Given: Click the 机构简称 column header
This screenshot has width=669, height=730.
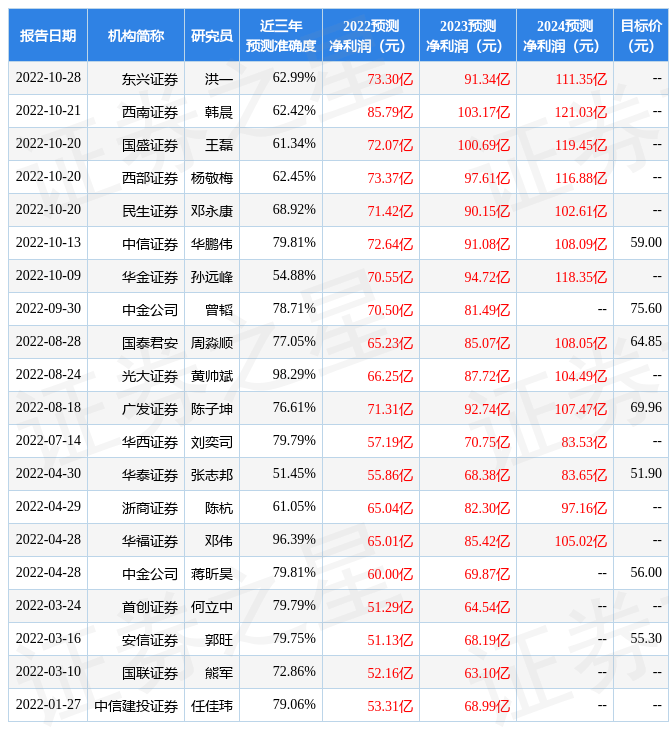Looking at the screenshot, I should pyautogui.click(x=136, y=35).
